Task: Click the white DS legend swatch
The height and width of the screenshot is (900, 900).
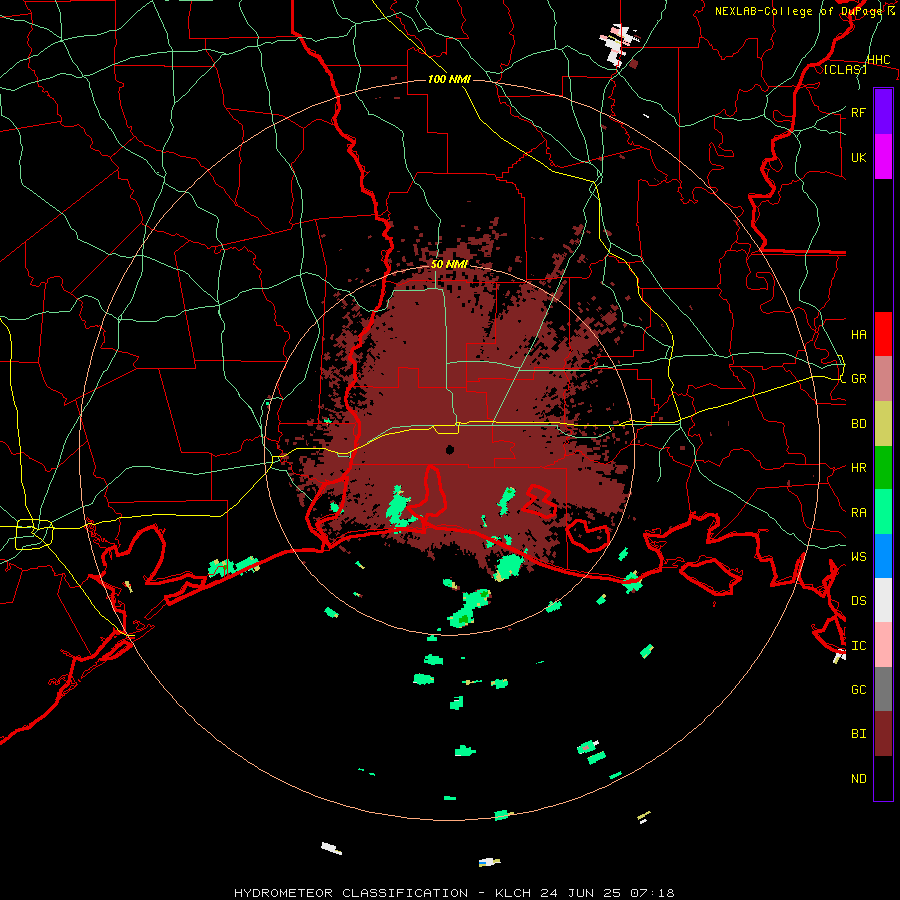Action: [x=883, y=600]
